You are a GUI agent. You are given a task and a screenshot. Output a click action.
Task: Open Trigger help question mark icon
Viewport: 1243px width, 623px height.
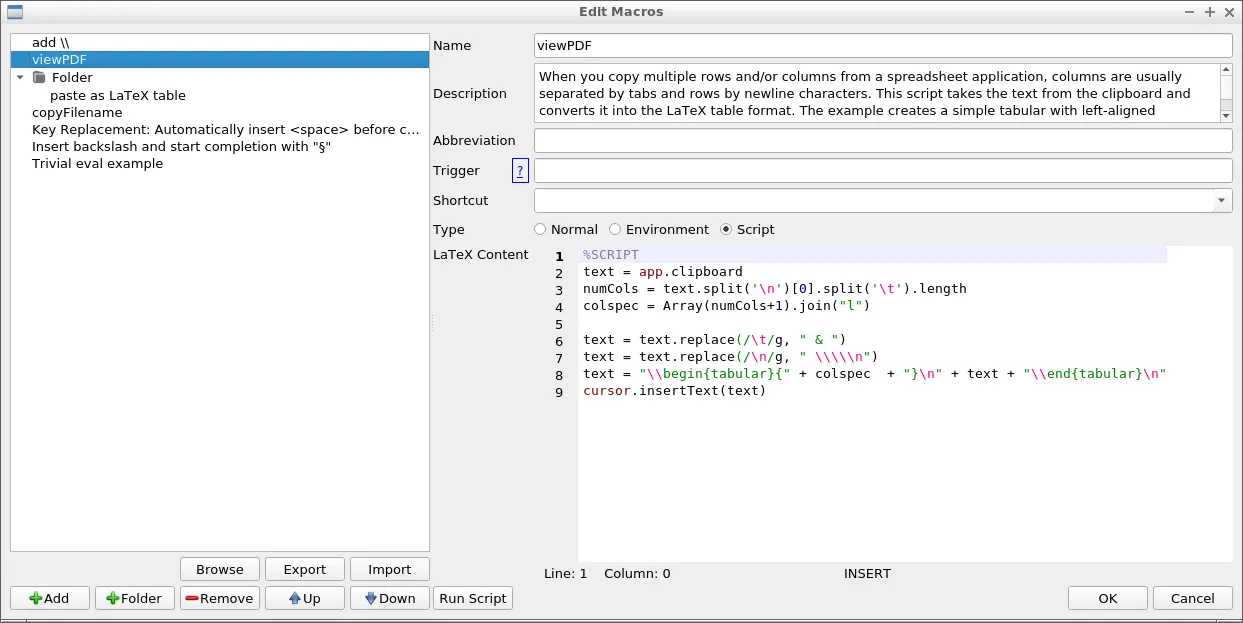pos(520,171)
